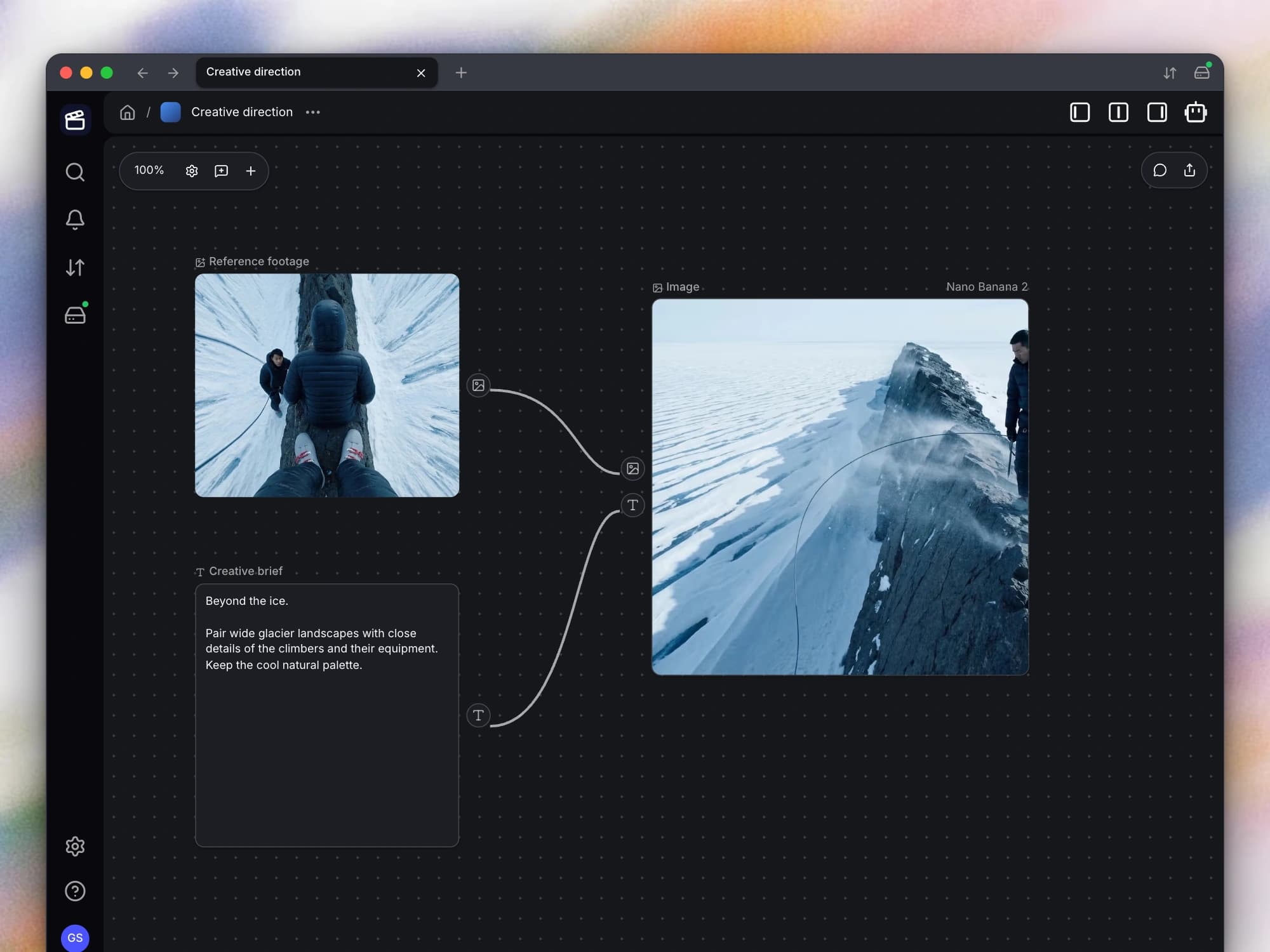Open the storage drive icon in sidebar
The width and height of the screenshot is (1270, 952).
[75, 315]
